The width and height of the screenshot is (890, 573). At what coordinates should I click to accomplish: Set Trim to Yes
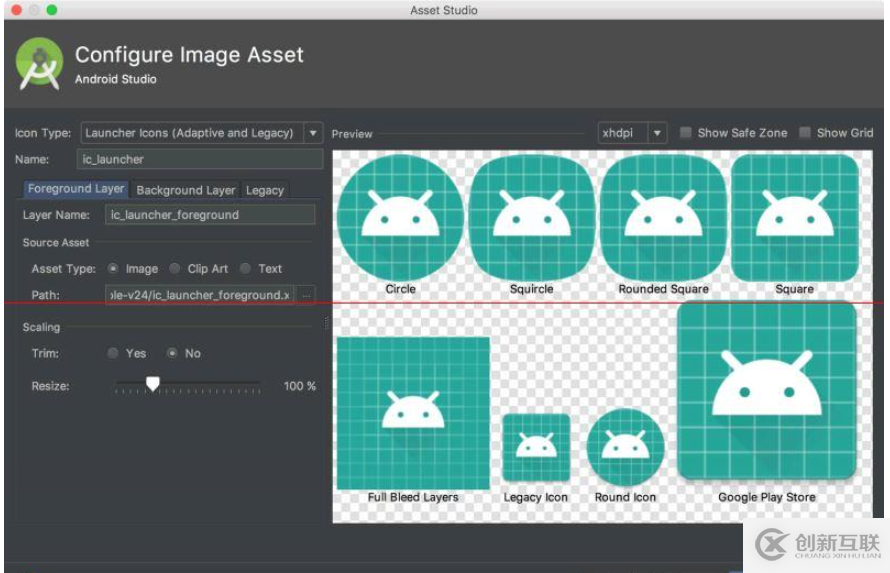[113, 353]
